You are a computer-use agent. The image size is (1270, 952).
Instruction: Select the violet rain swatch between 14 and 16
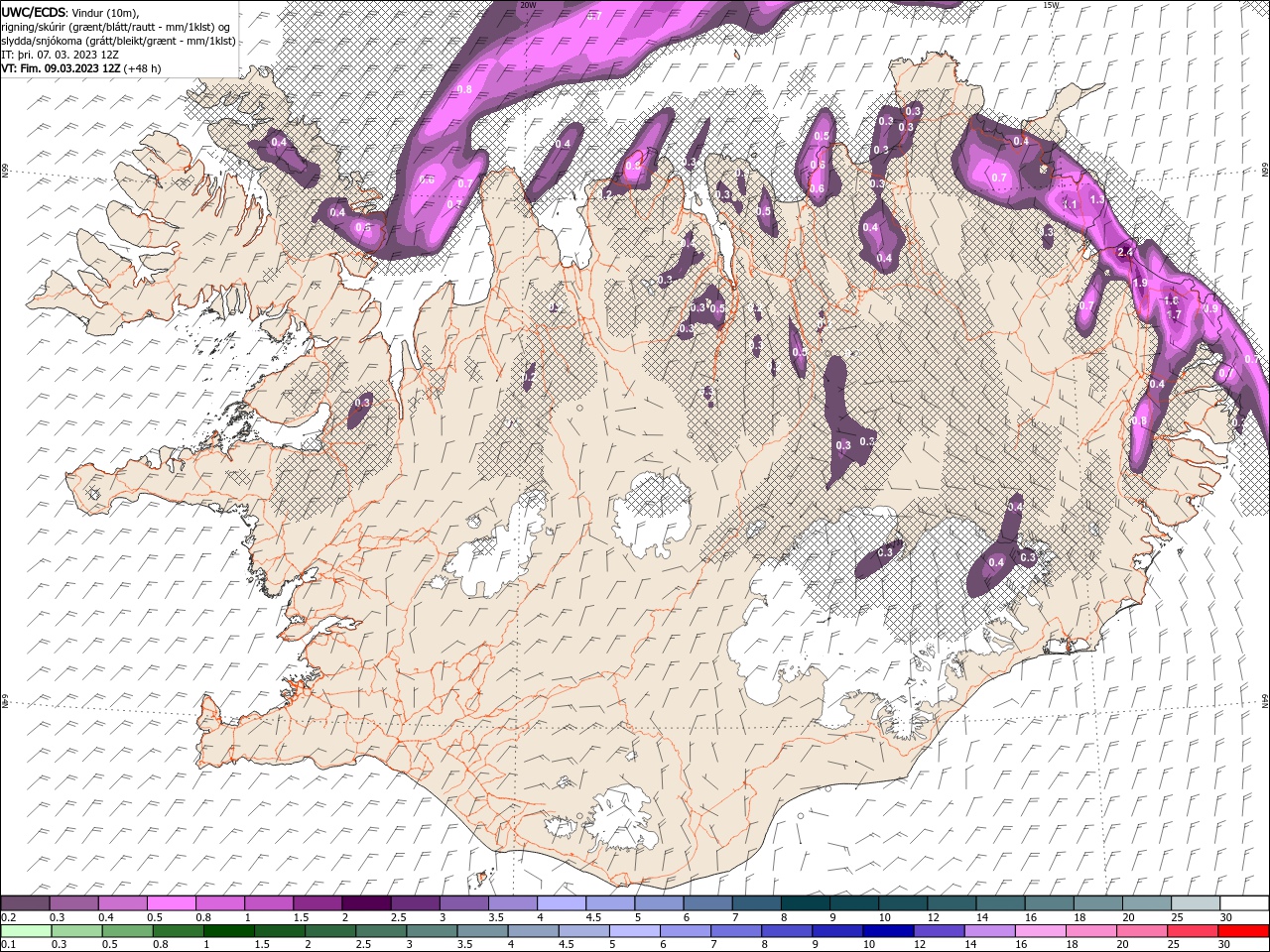pyautogui.click(x=989, y=931)
